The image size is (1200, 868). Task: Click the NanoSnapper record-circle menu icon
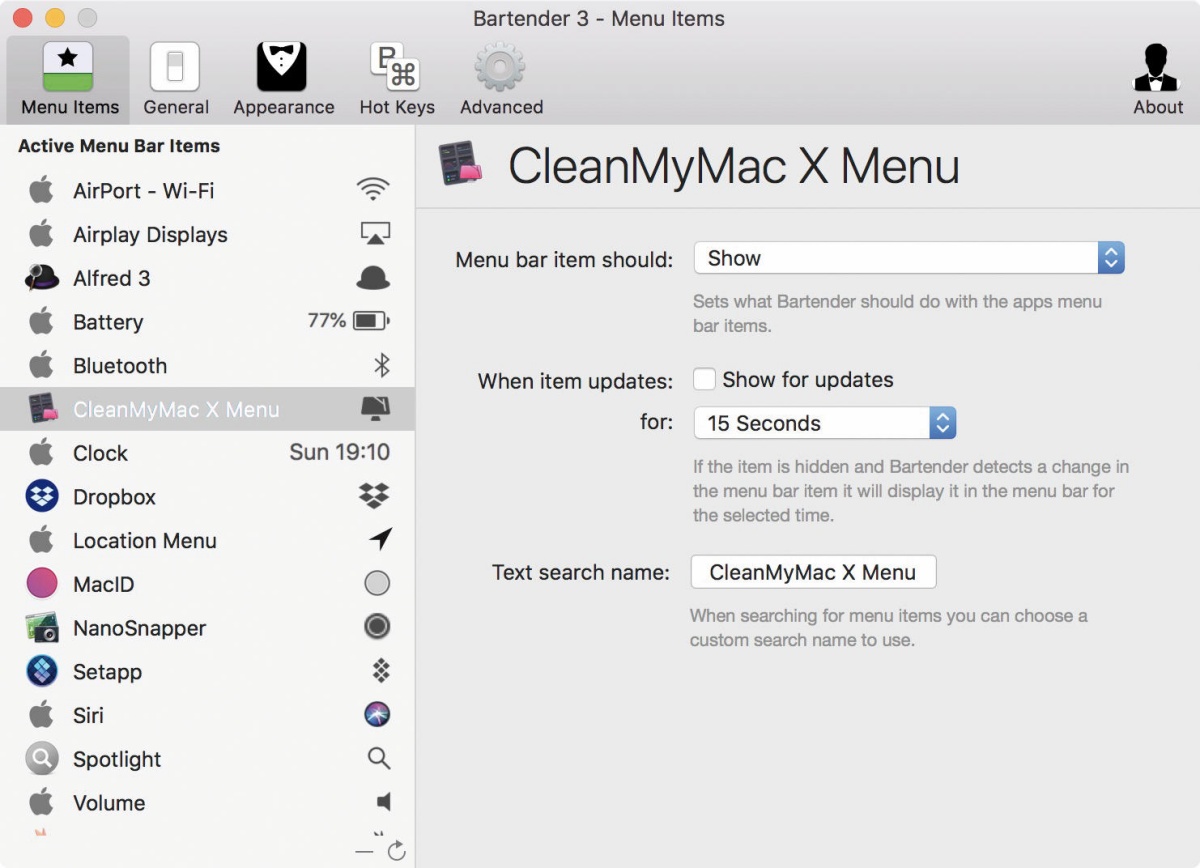pos(377,627)
